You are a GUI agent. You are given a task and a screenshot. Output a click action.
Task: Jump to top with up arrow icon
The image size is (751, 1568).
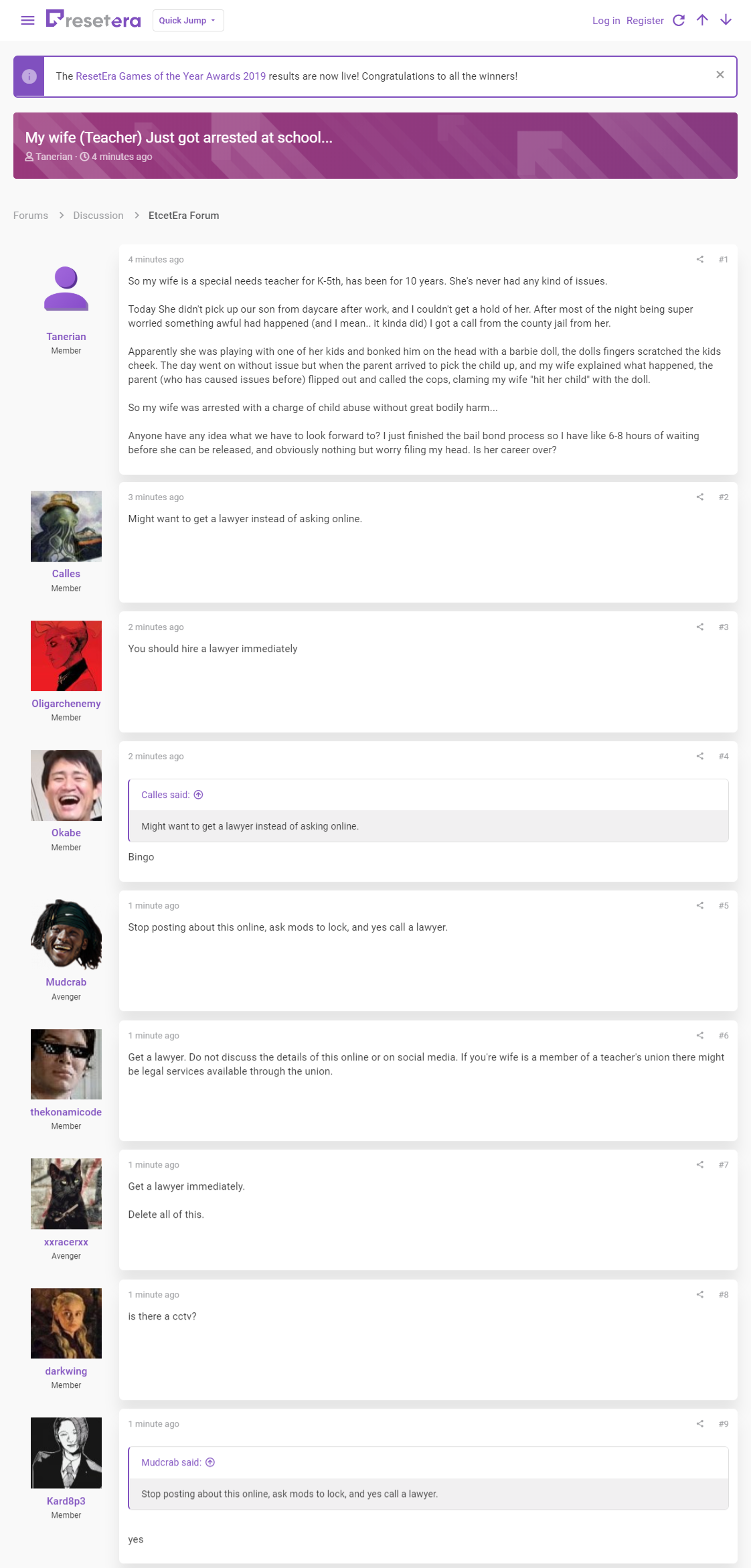coord(702,20)
